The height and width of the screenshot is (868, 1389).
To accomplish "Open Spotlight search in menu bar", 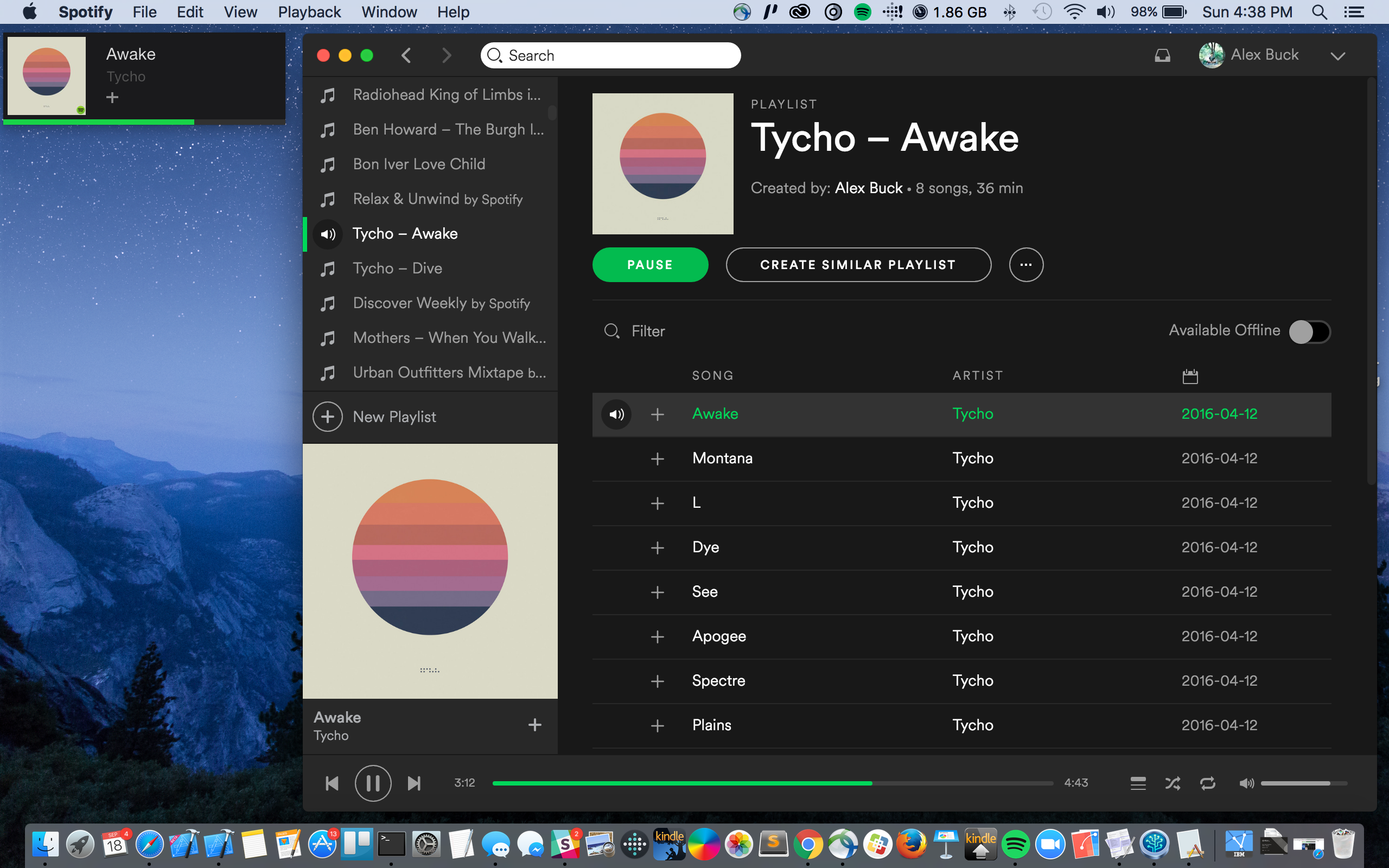I will pos(1320,11).
